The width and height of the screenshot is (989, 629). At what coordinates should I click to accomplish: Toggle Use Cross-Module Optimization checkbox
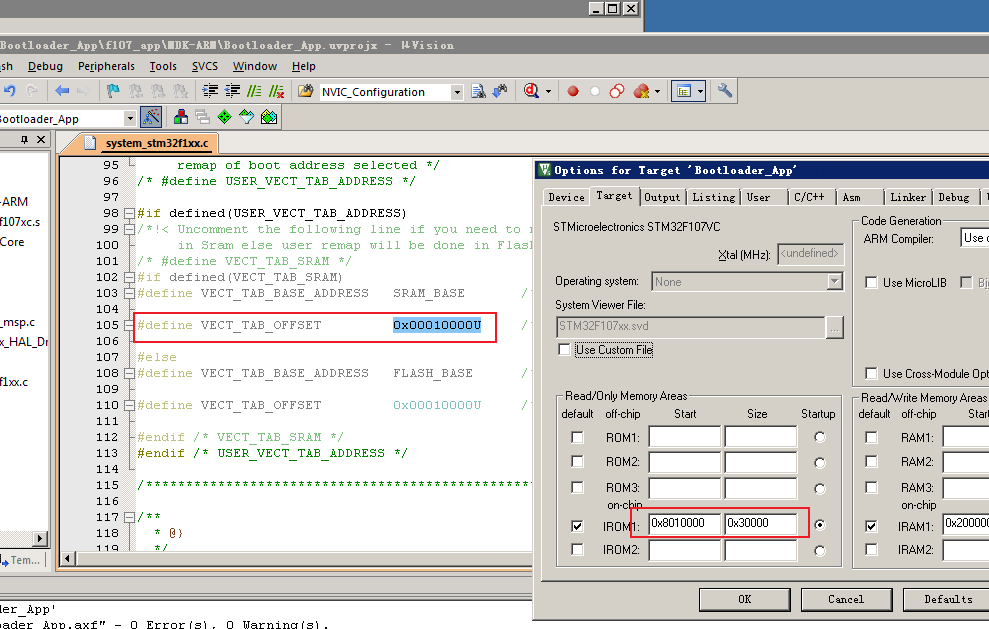871,373
